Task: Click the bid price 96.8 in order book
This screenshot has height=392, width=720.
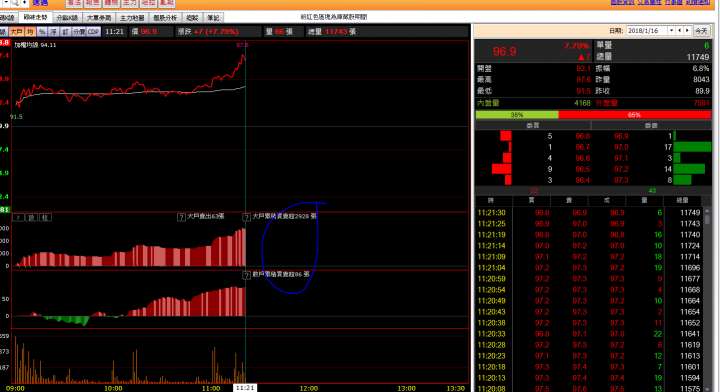Action: [582, 136]
